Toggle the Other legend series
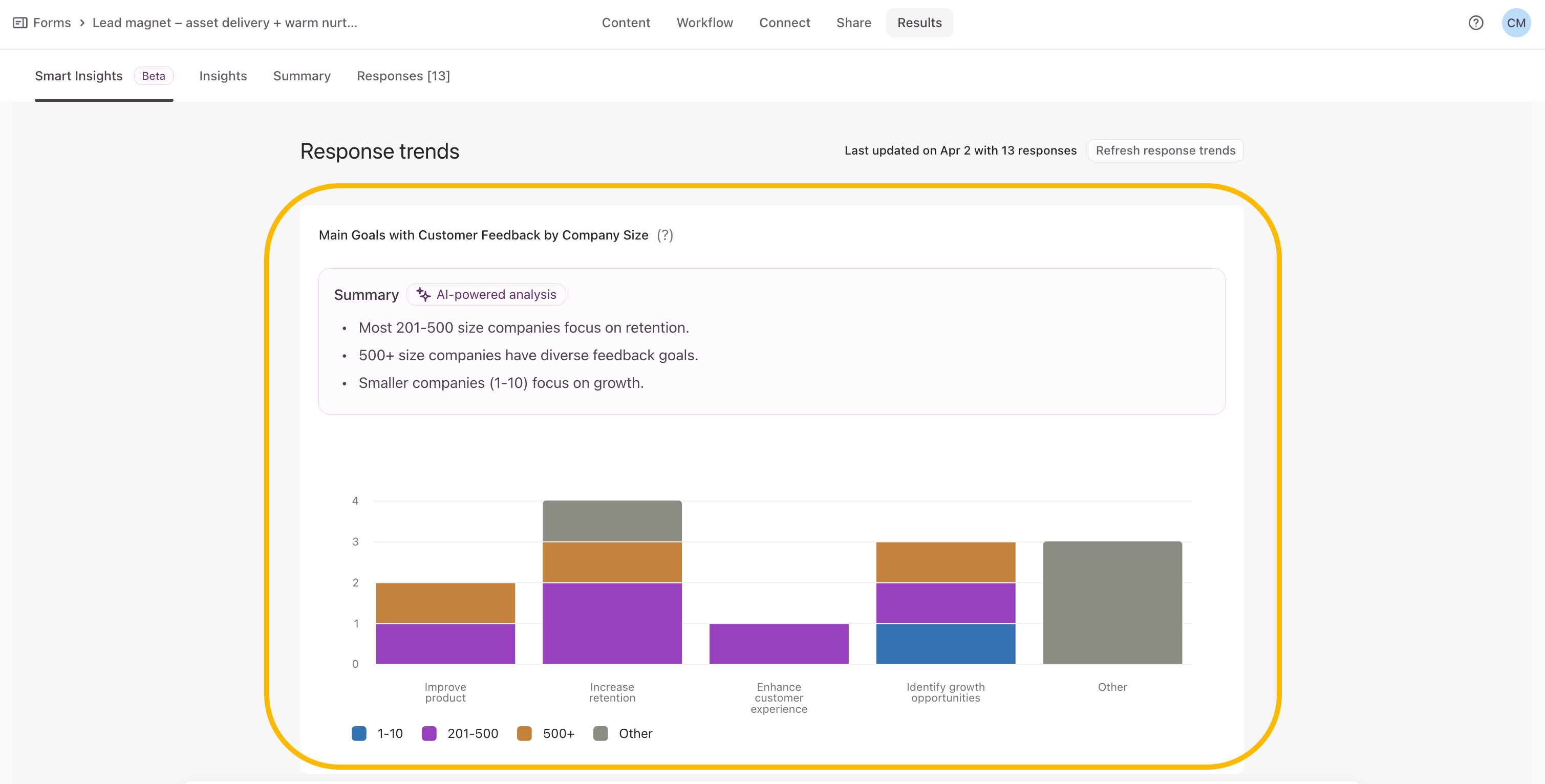This screenshot has height=784, width=1545. (623, 733)
